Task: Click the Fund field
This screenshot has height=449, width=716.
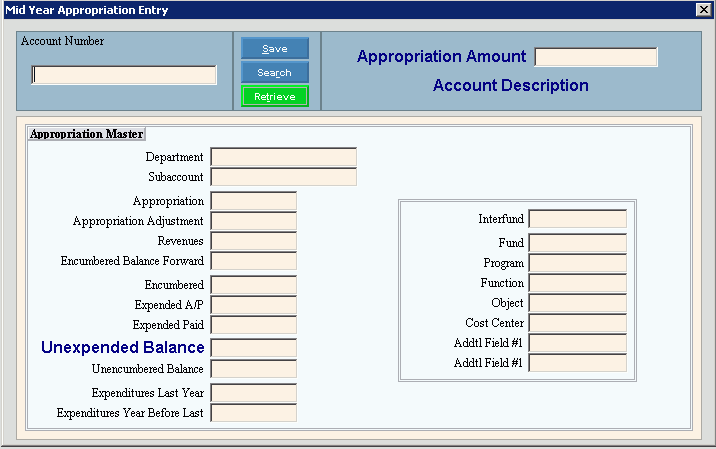Action: (578, 243)
